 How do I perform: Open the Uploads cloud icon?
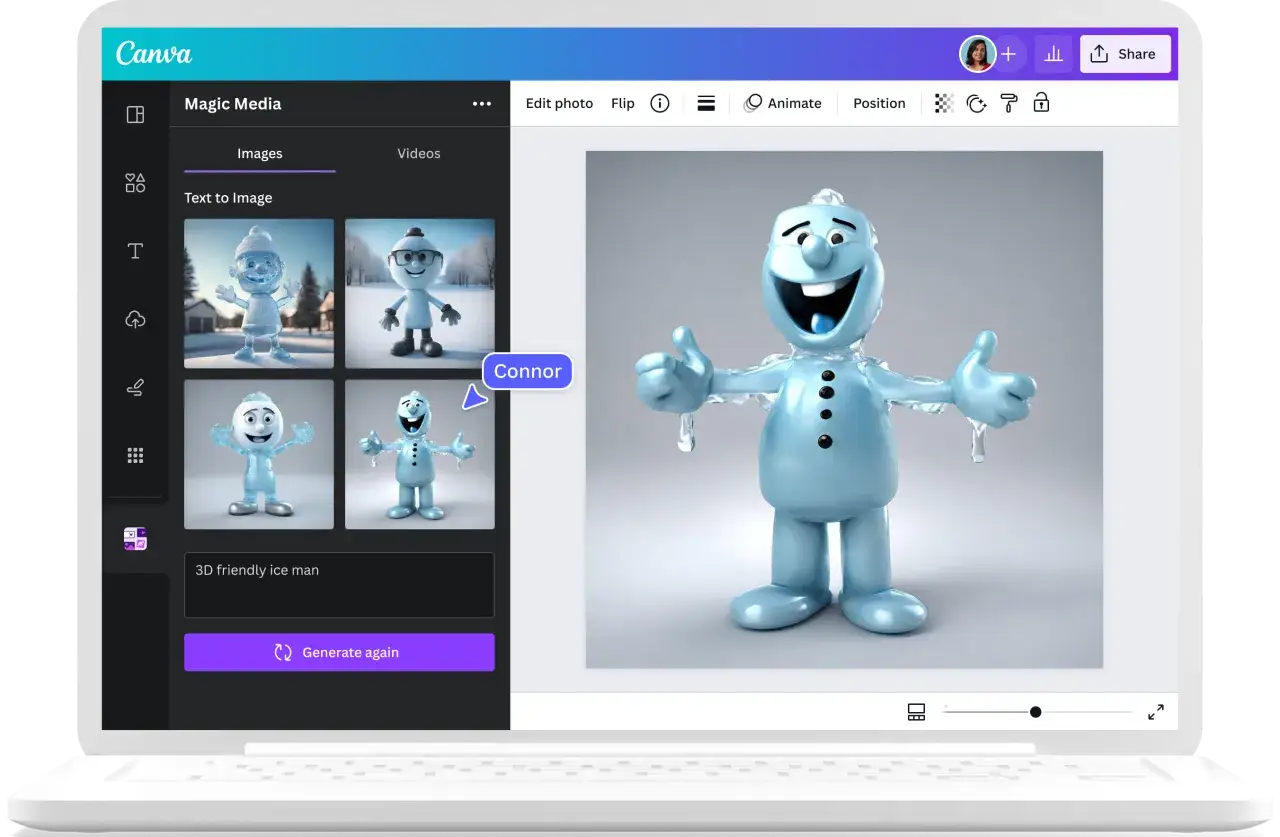pos(135,319)
